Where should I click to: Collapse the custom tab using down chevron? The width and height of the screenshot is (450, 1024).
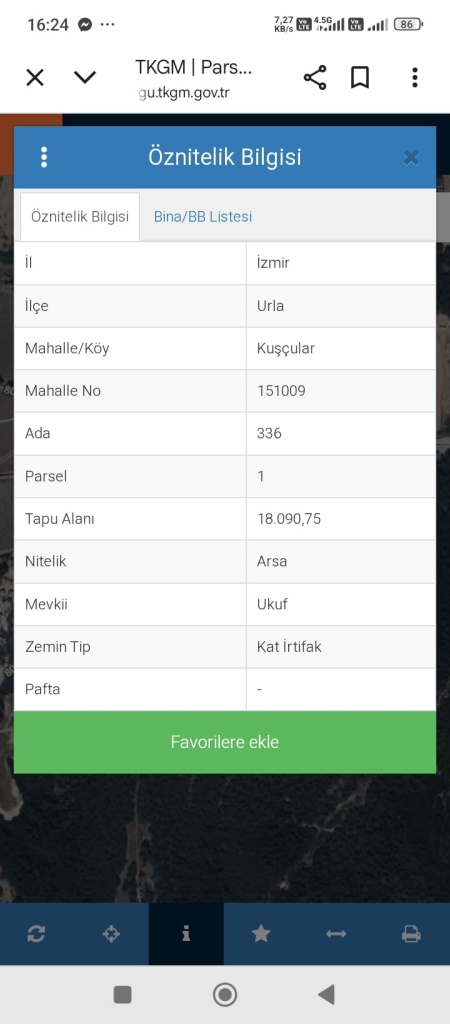point(85,78)
